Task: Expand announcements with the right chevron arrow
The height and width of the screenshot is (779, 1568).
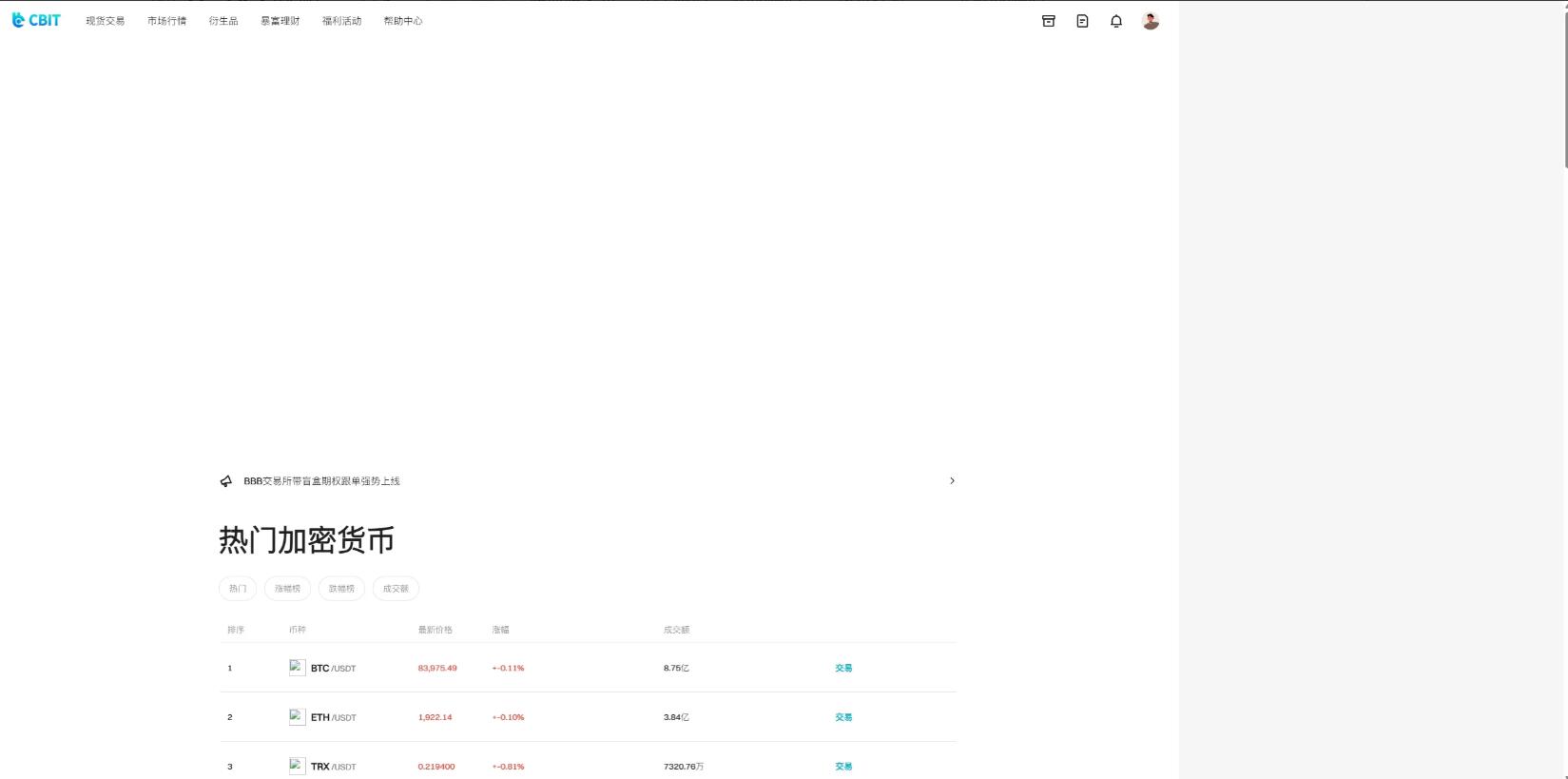Action: [x=952, y=481]
